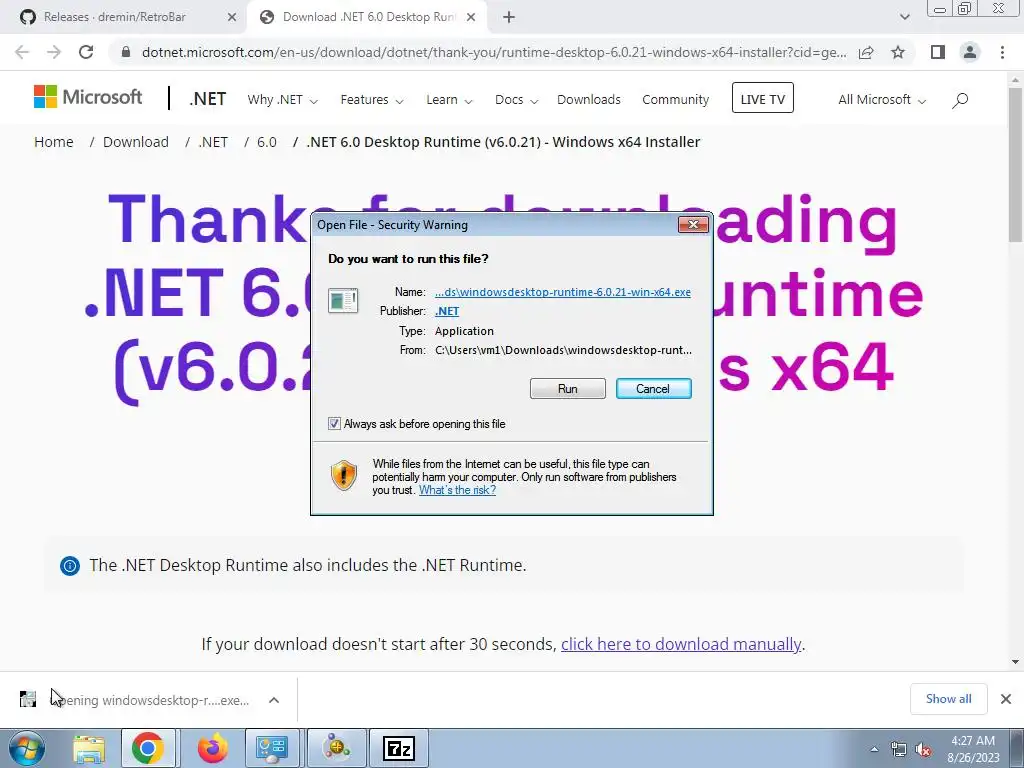The image size is (1024, 768).
Task: Expand the Learn menu
Action: click(x=449, y=100)
